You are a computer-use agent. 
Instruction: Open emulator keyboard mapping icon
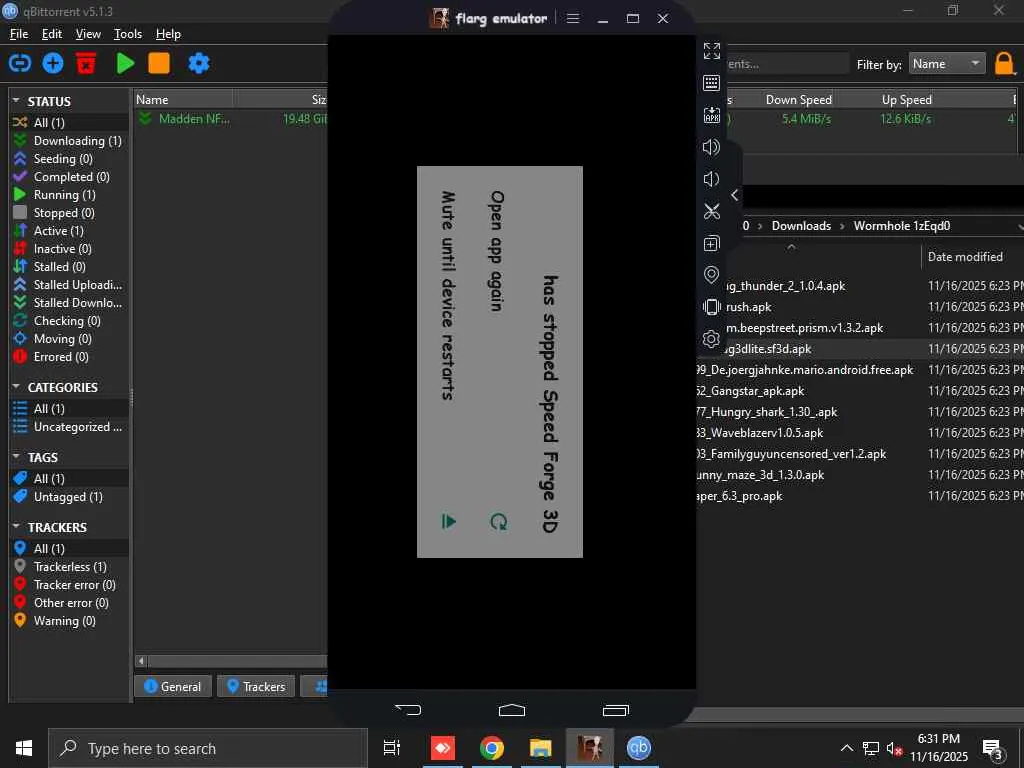(711, 82)
